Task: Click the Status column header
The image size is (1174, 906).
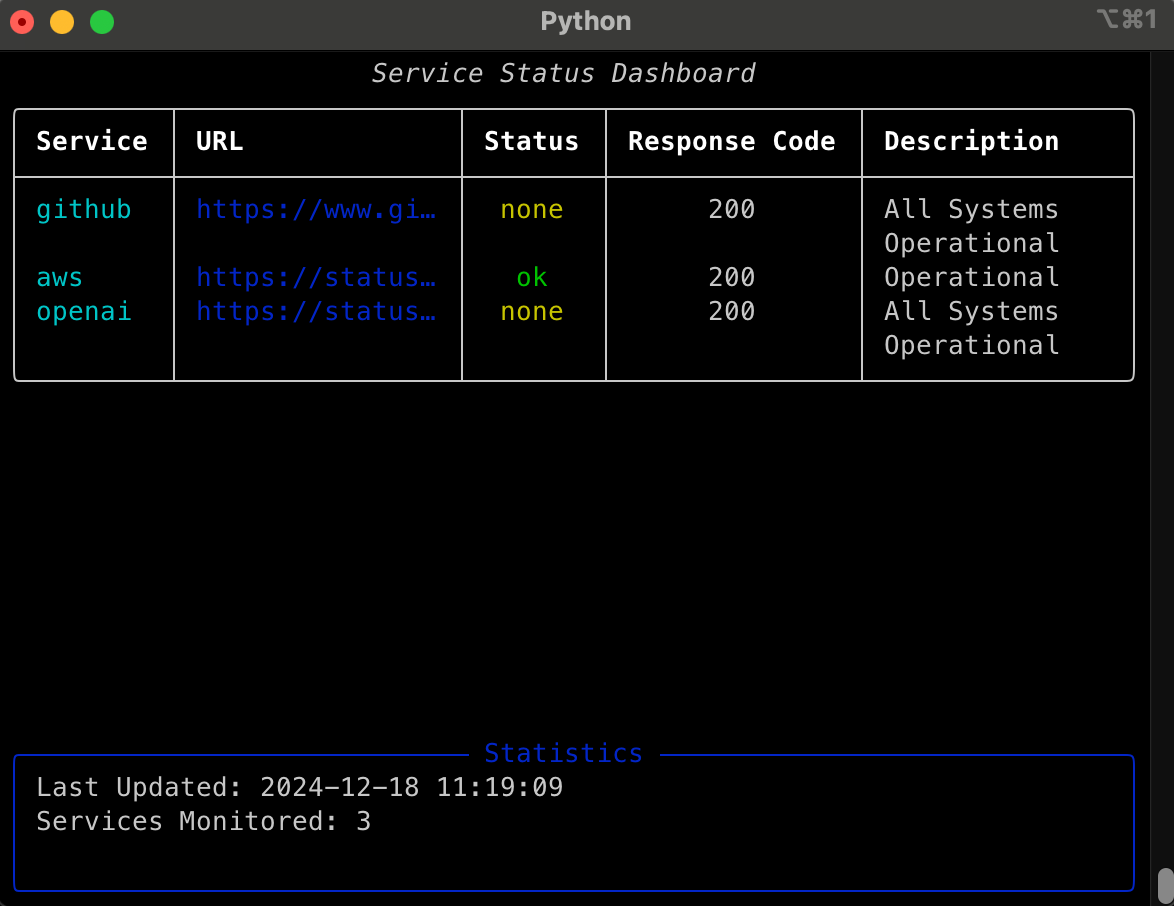Action: [x=532, y=142]
